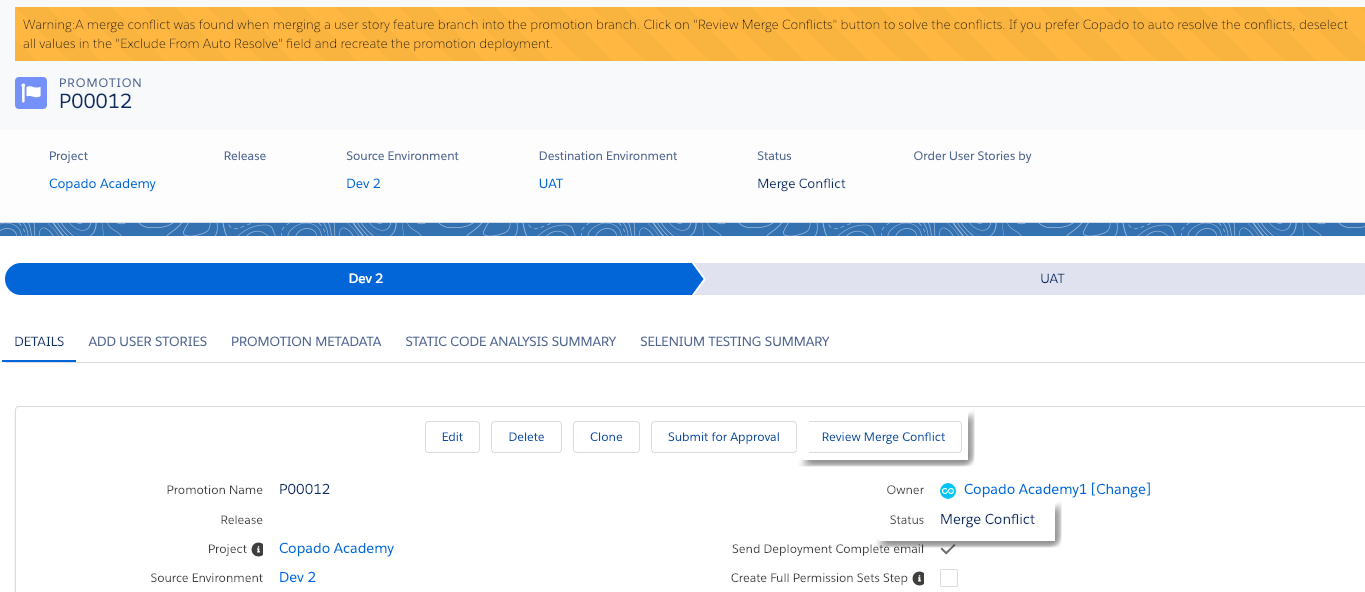The image size is (1365, 592).
Task: Open Copado Academy link in details section
Action: 336,549
